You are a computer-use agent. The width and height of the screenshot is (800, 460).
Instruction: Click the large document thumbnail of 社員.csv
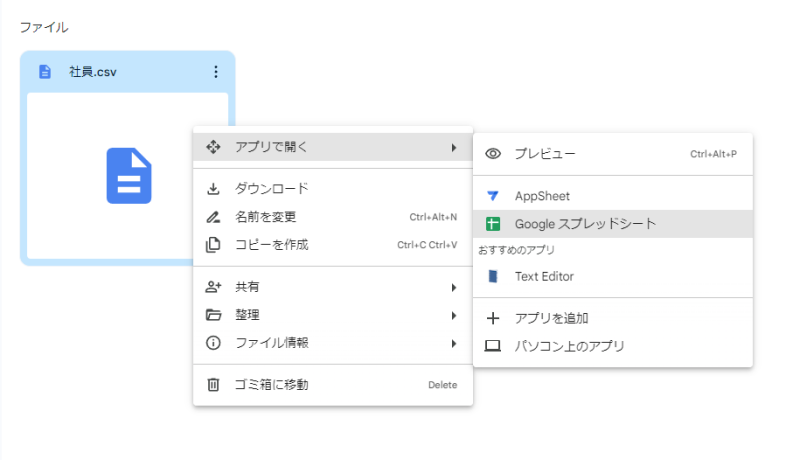(x=129, y=176)
